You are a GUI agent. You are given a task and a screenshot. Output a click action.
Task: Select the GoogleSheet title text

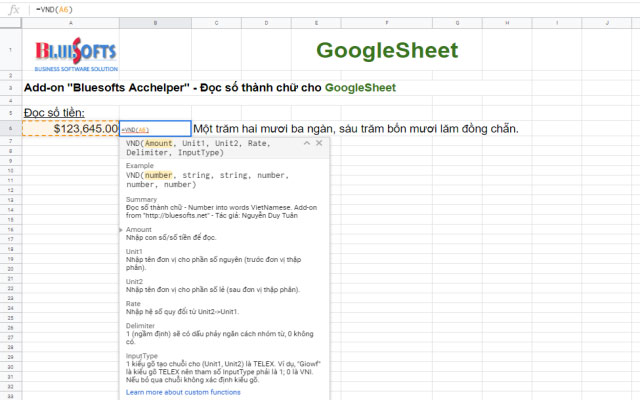click(x=387, y=50)
